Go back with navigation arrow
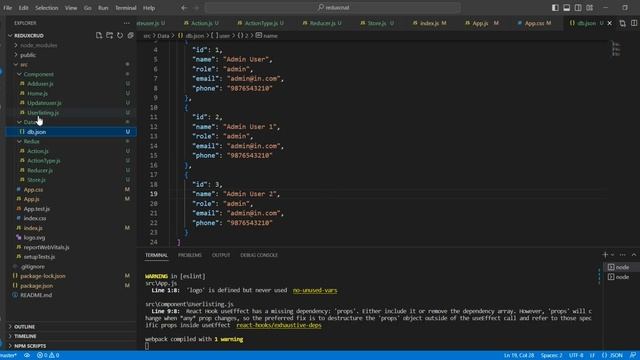640x360 pixels. pyautogui.click(x=184, y=8)
